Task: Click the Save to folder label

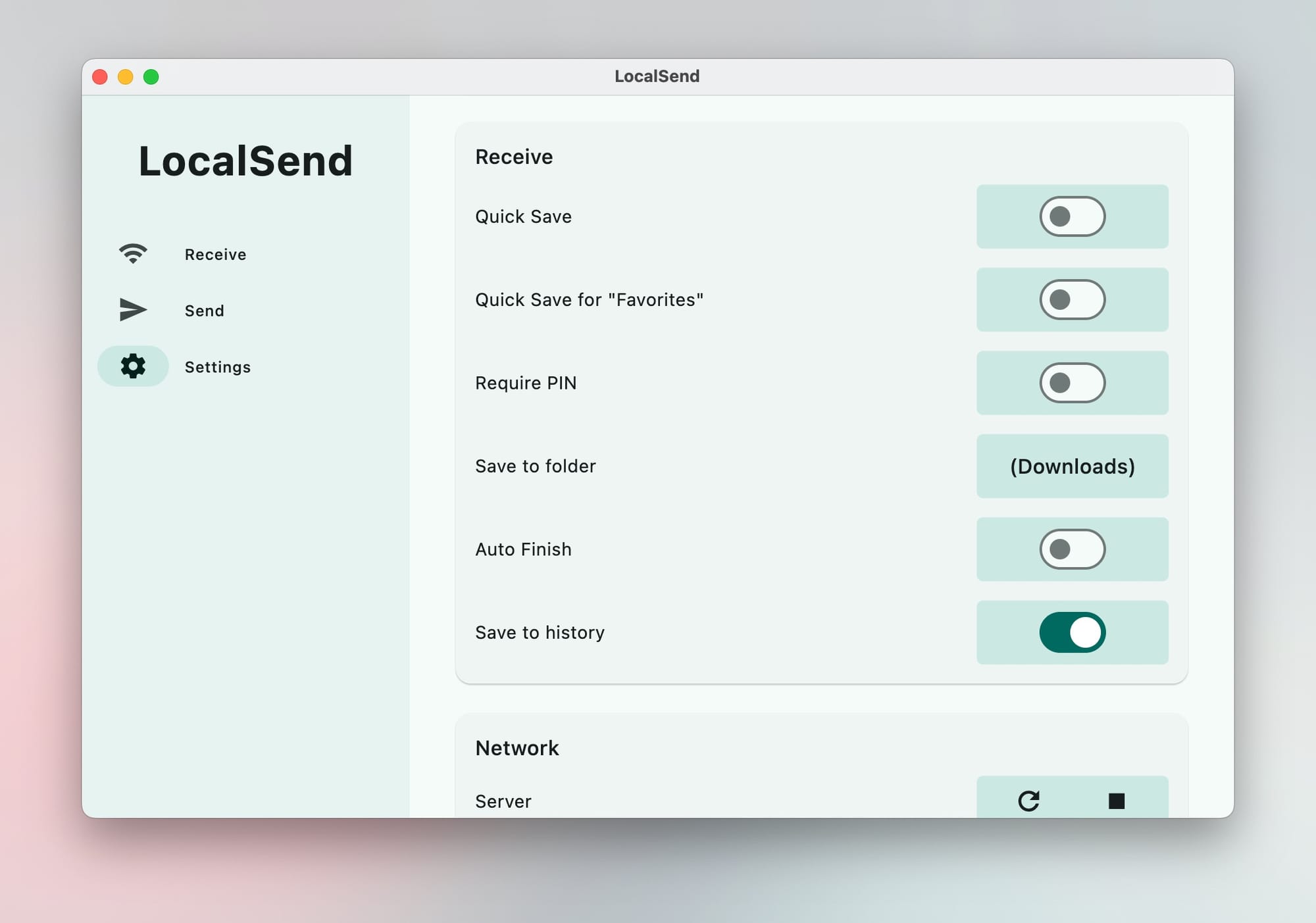Action: 535,466
